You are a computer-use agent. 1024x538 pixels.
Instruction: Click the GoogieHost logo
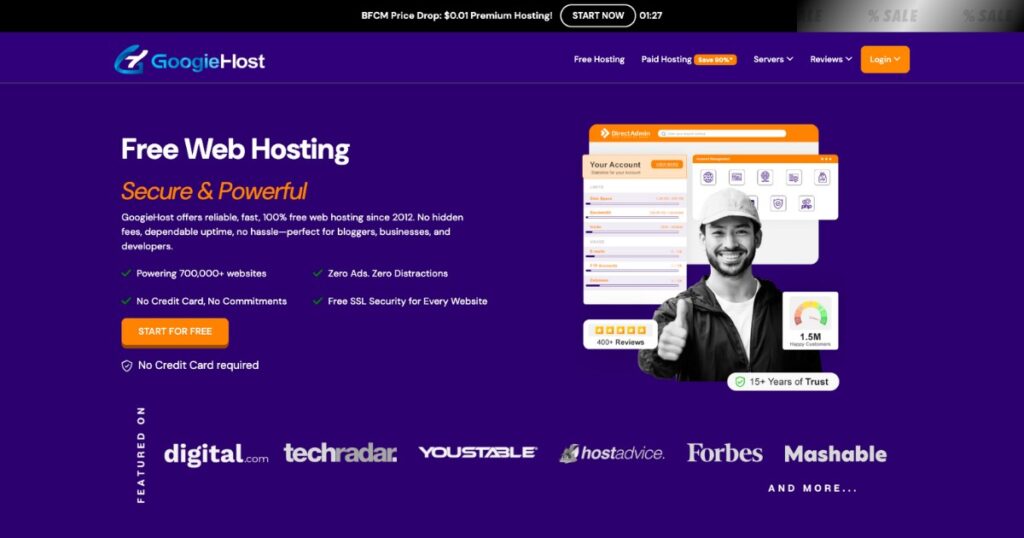(x=189, y=60)
